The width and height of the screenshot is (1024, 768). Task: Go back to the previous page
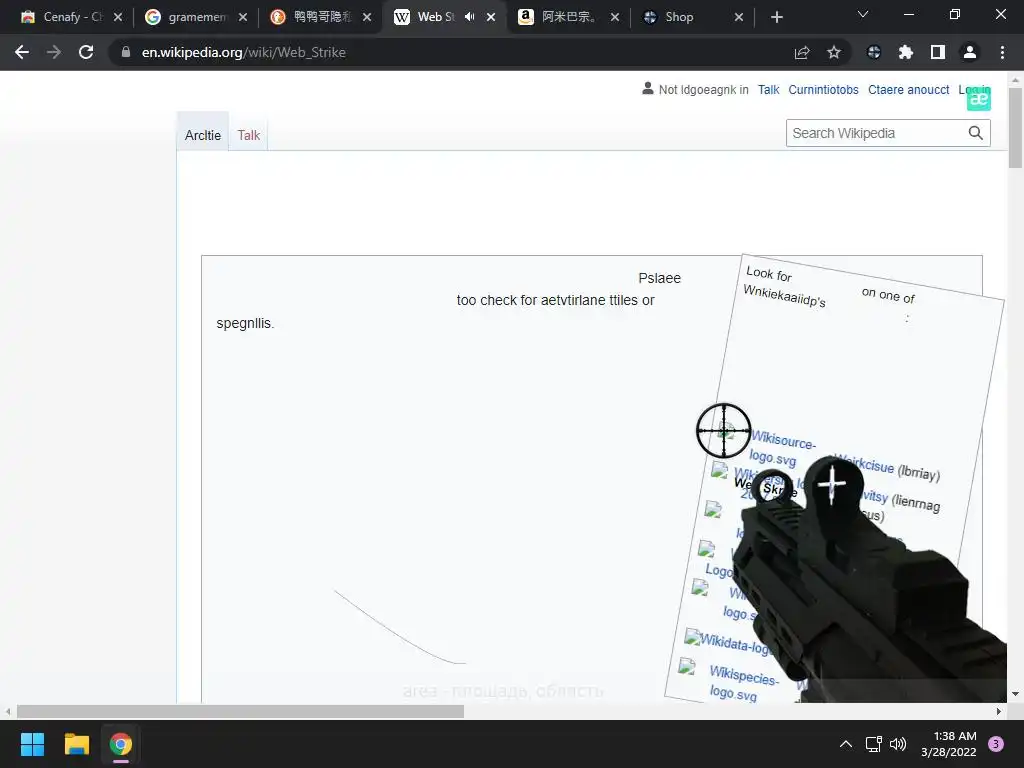click(22, 52)
